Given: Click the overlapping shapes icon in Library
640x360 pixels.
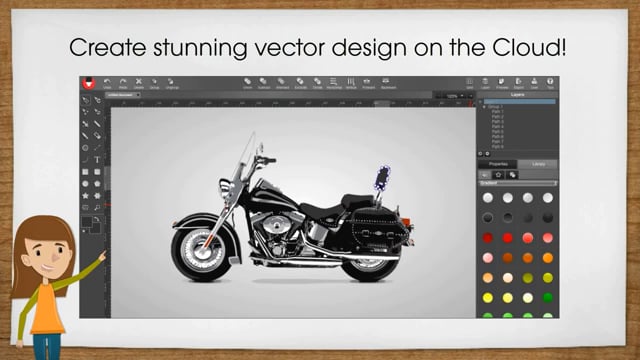Looking at the screenshot, I should 512,175.
